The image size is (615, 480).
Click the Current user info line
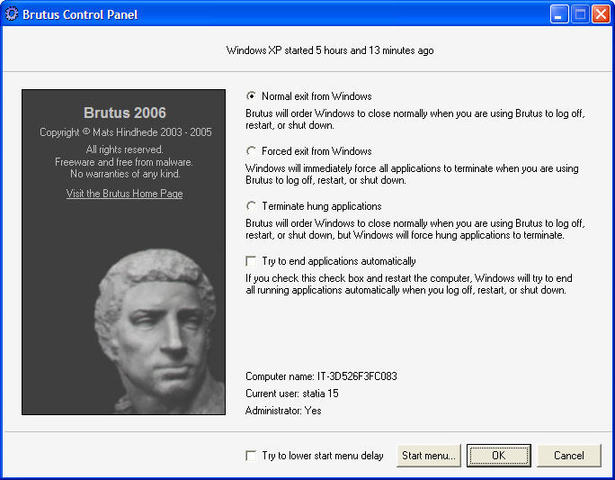tap(294, 393)
